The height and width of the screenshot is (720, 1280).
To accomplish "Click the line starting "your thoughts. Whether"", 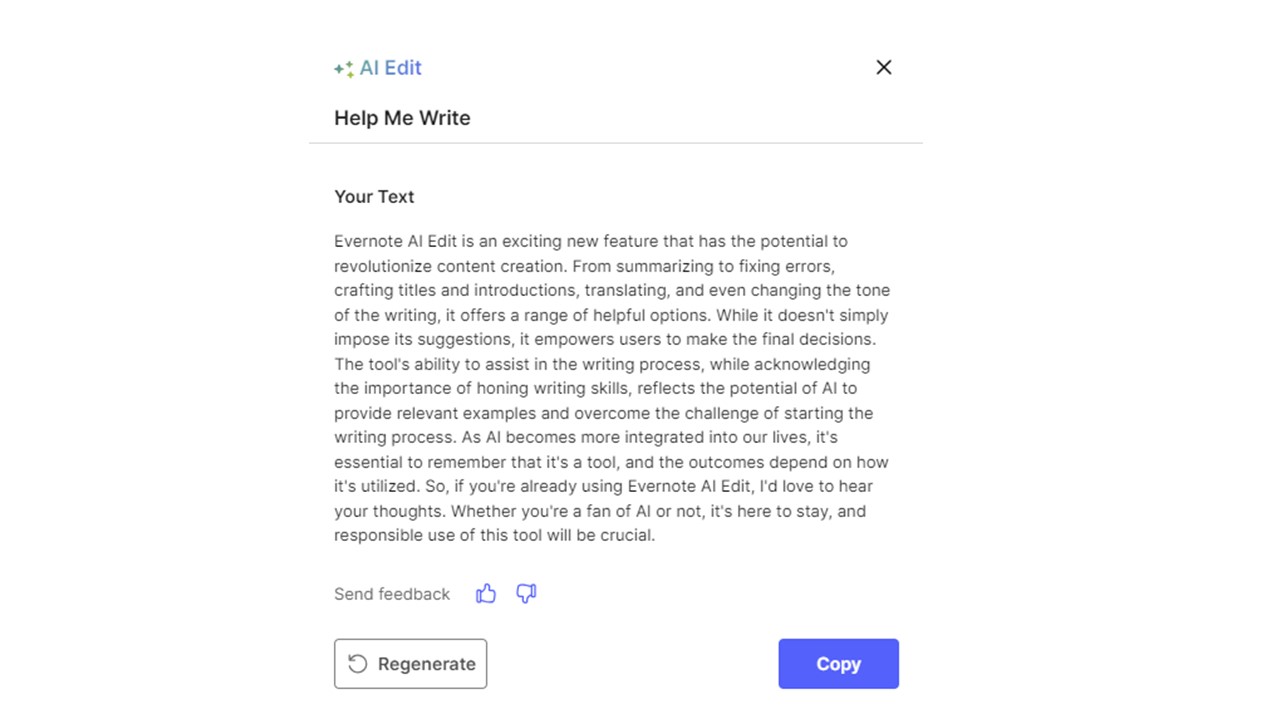I will coord(599,511).
